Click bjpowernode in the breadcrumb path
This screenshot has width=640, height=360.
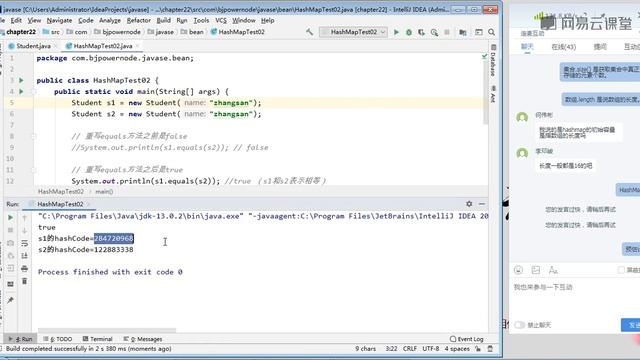[118, 32]
